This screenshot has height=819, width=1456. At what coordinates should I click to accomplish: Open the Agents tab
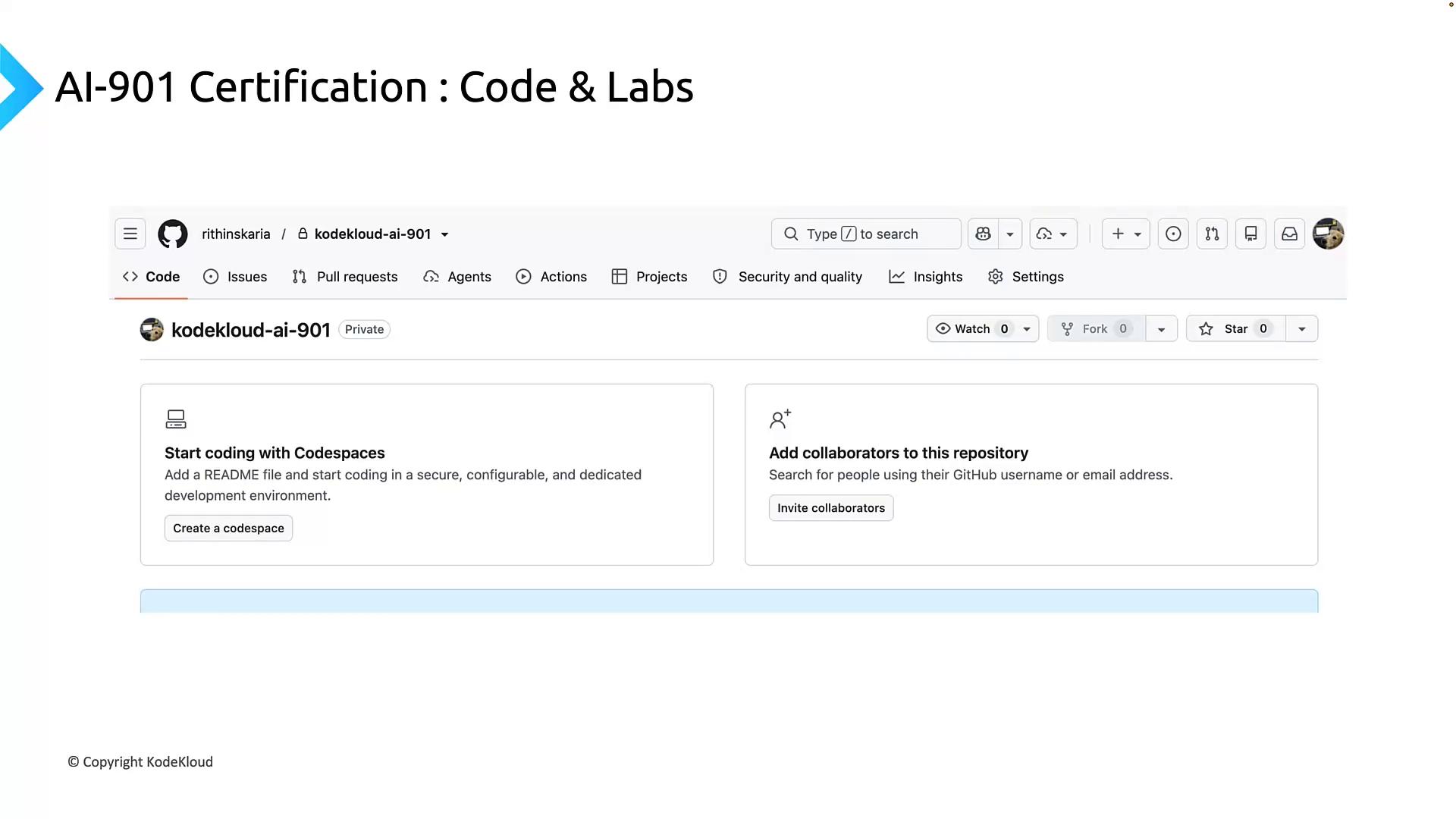pos(457,277)
